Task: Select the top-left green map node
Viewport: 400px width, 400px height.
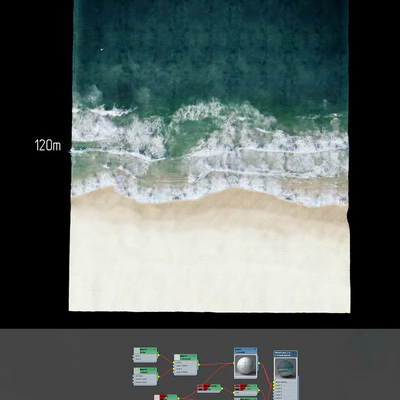Action: 145,355
